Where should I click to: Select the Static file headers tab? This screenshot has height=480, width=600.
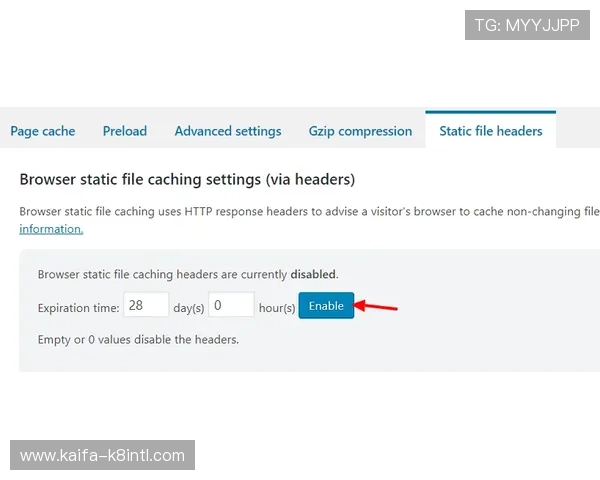point(490,131)
